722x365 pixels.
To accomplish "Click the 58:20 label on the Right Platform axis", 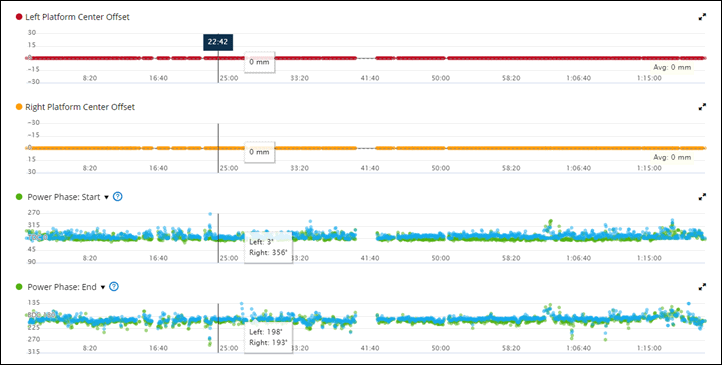I will click(511, 168).
